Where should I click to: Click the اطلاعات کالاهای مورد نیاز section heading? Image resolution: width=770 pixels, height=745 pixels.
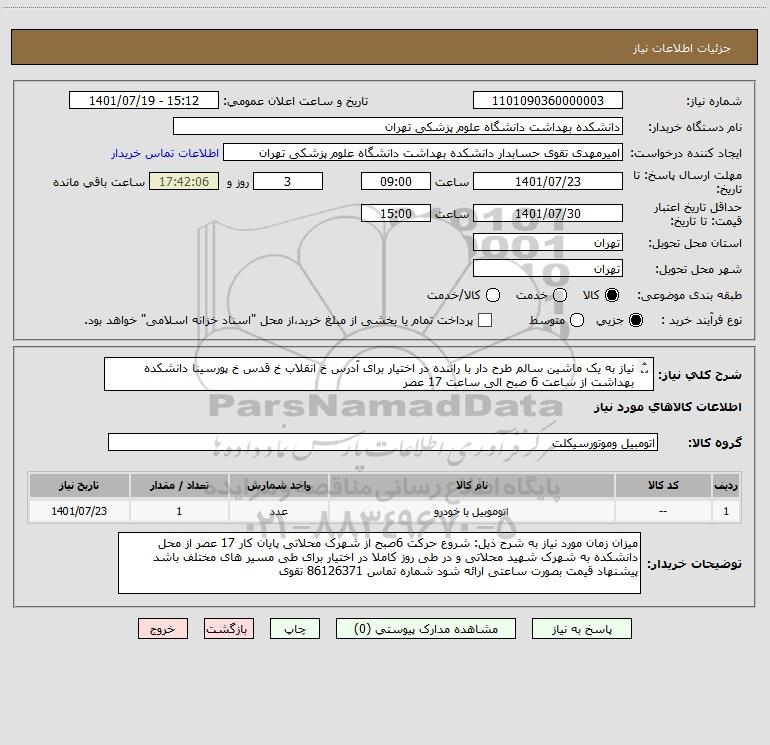667,407
